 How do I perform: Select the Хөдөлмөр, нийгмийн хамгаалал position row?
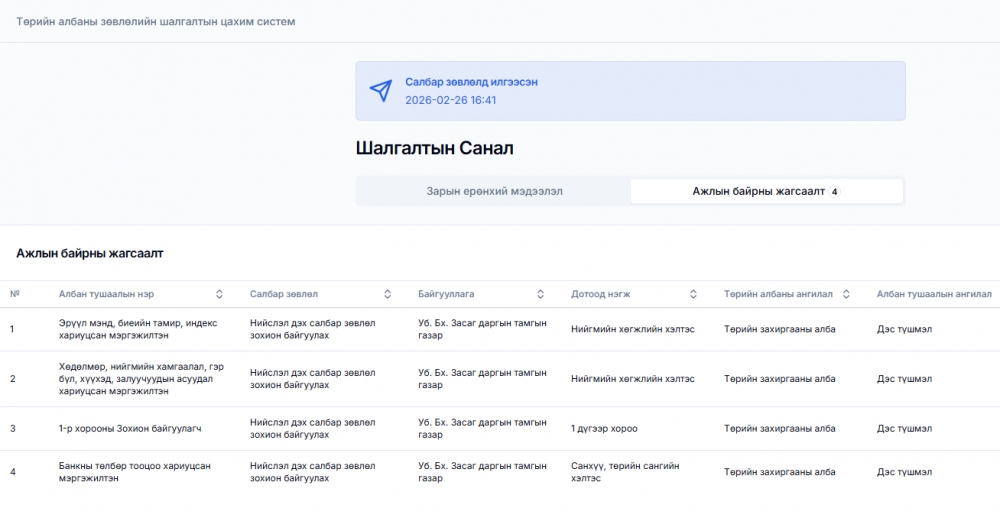[500, 379]
